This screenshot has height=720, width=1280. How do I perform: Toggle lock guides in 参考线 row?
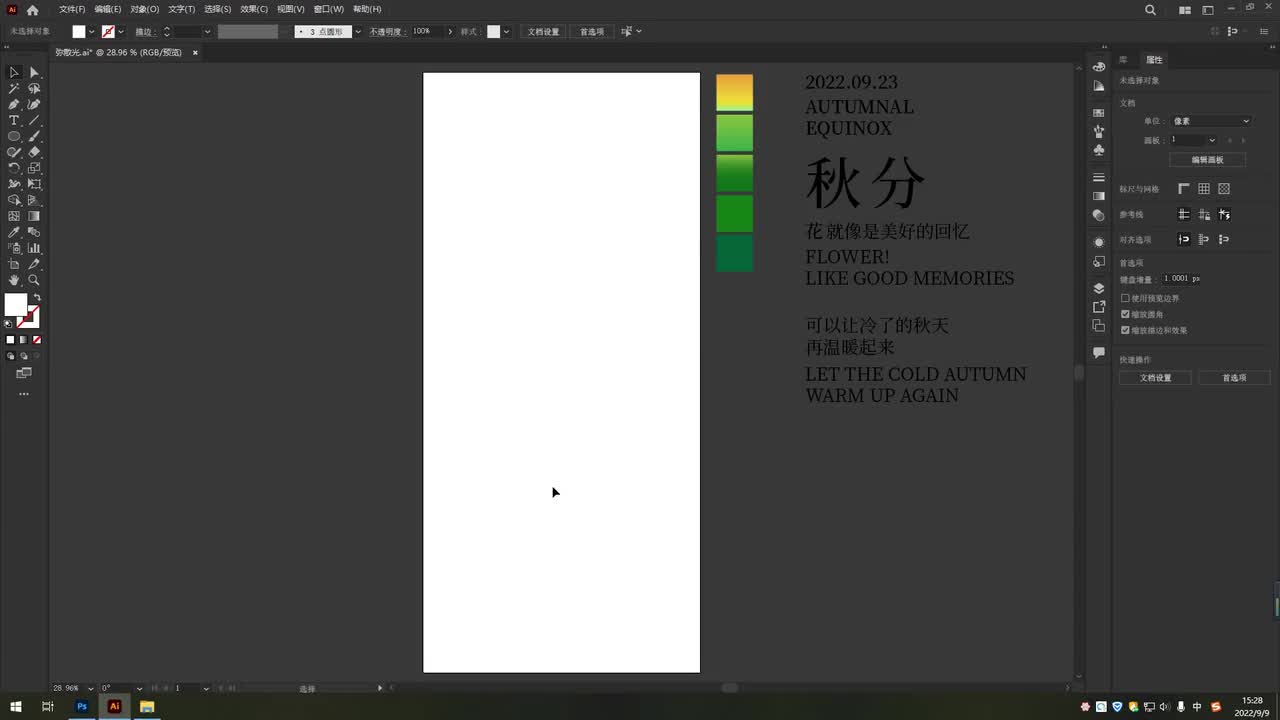(x=1204, y=214)
